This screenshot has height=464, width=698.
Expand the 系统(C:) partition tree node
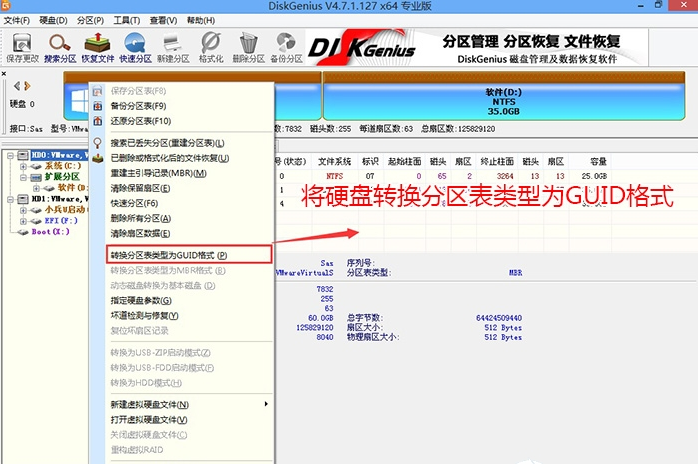point(24,167)
